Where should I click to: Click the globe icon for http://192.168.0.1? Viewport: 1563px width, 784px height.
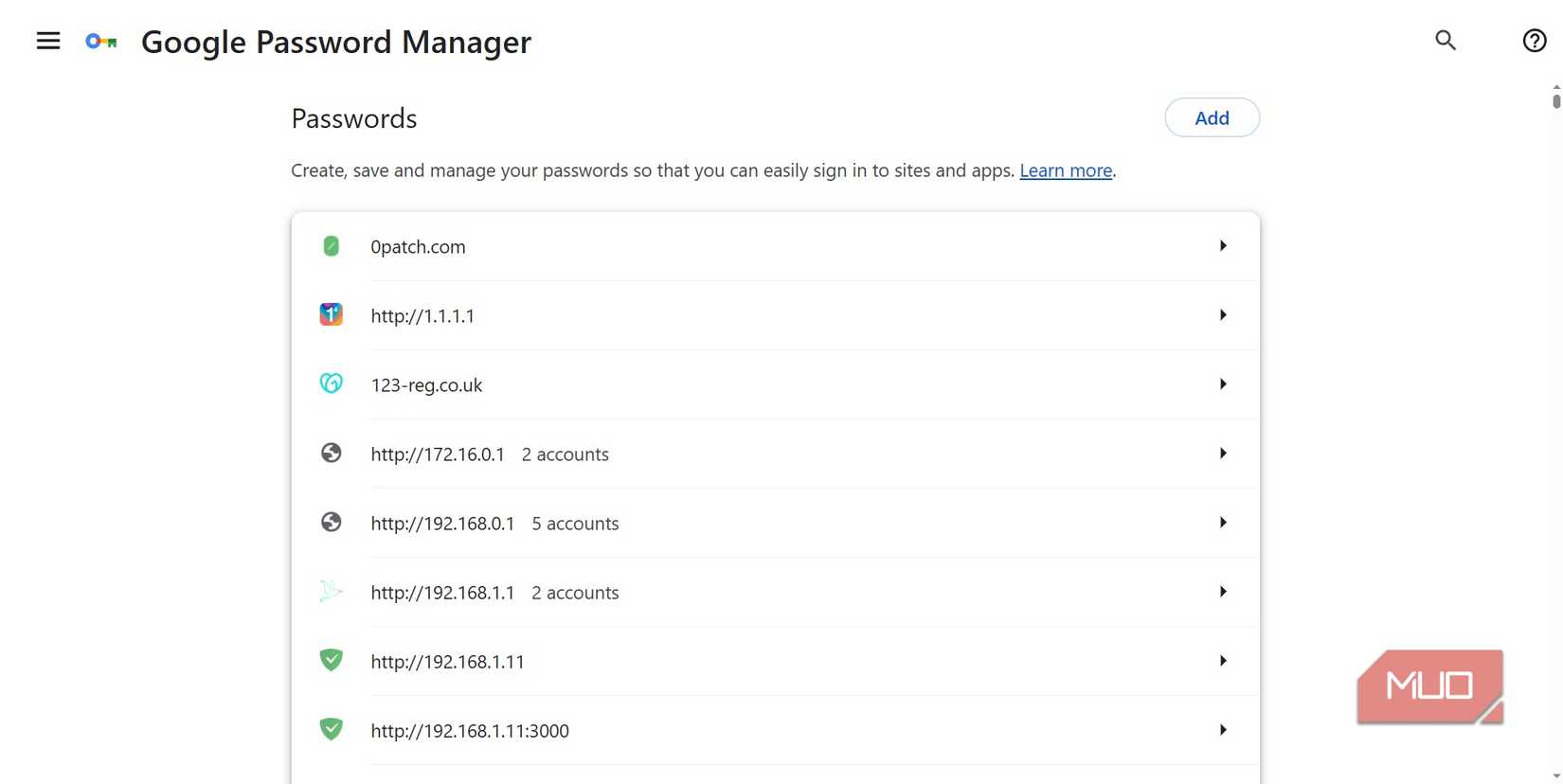pos(331,522)
